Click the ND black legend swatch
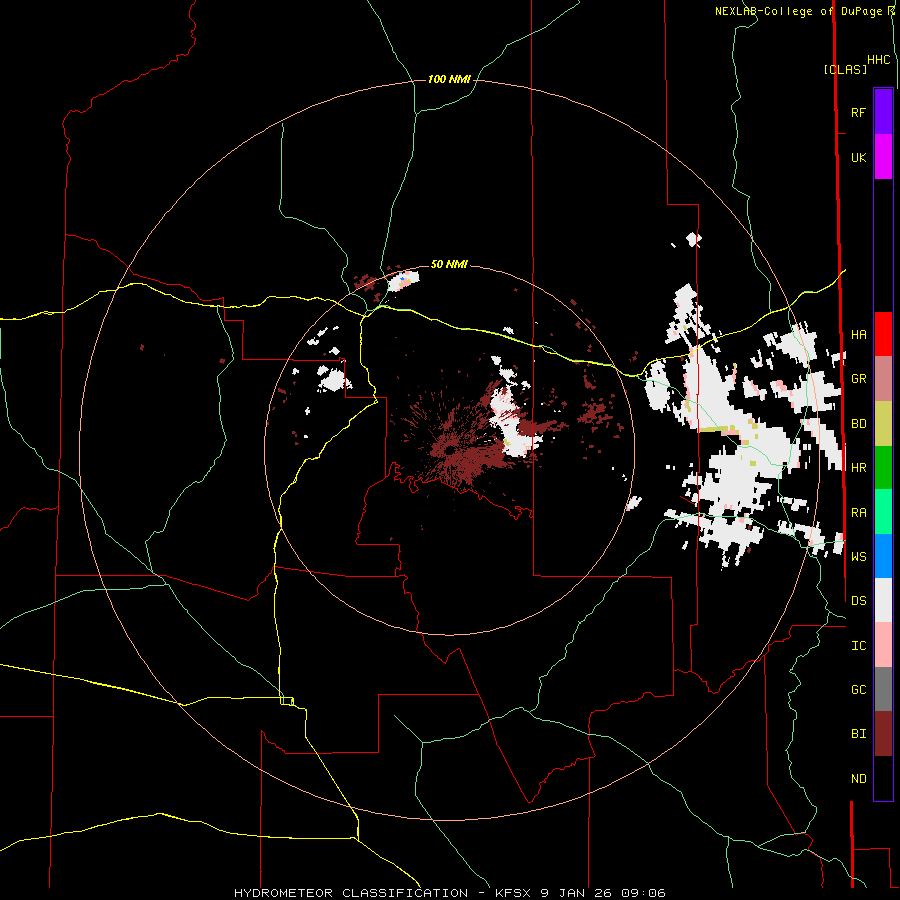 click(x=883, y=778)
